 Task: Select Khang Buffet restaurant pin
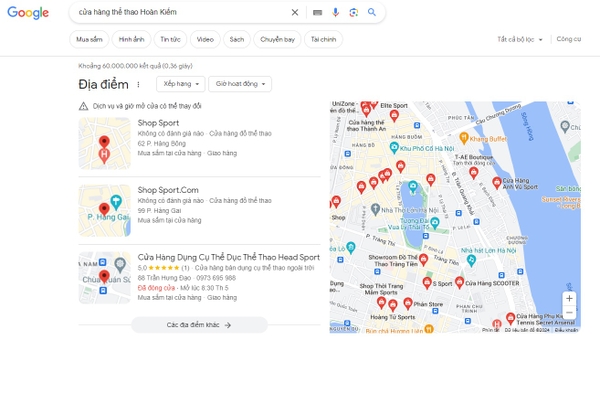(463, 138)
